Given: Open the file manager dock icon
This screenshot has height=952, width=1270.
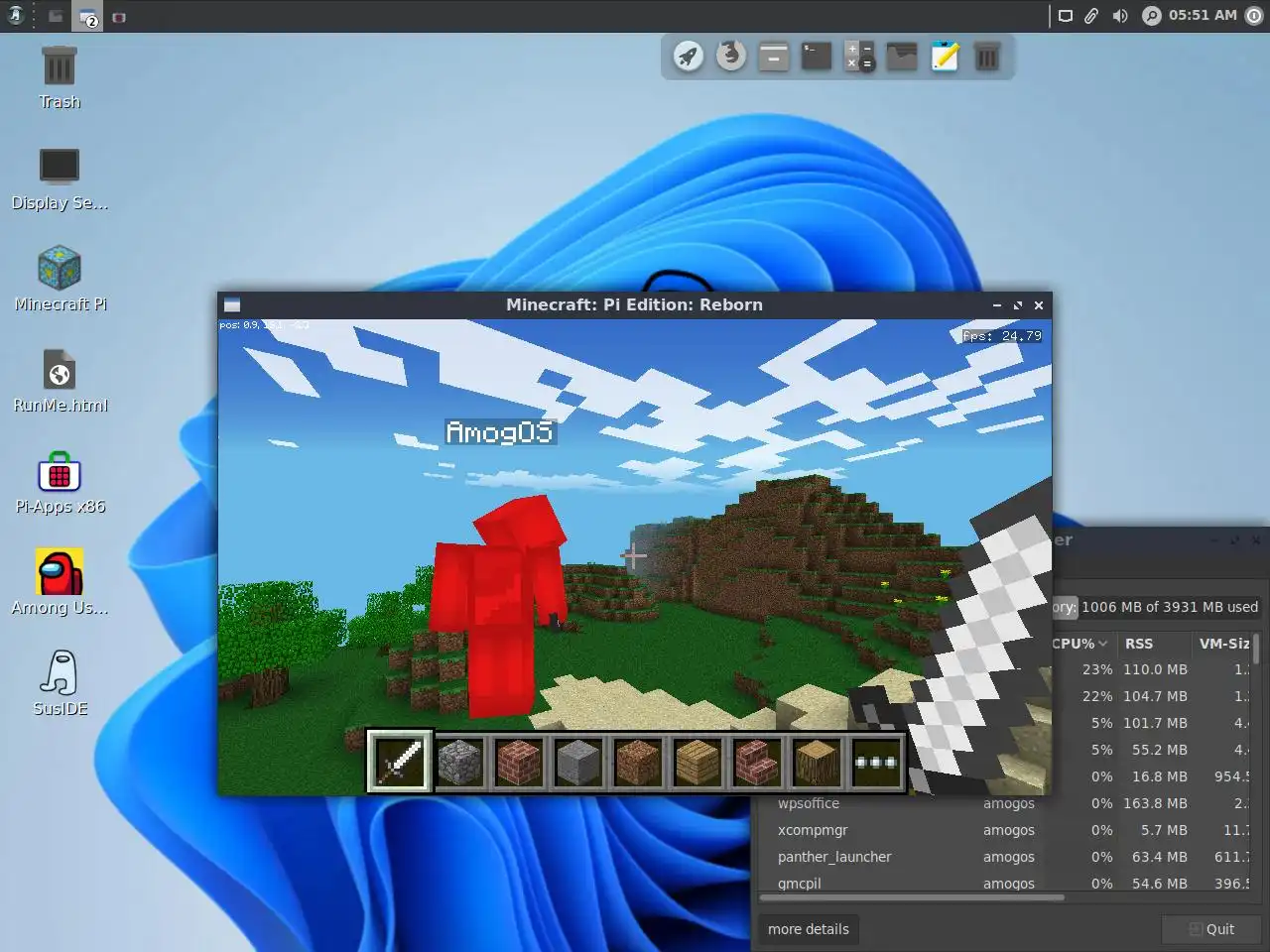Looking at the screenshot, I should click(773, 57).
